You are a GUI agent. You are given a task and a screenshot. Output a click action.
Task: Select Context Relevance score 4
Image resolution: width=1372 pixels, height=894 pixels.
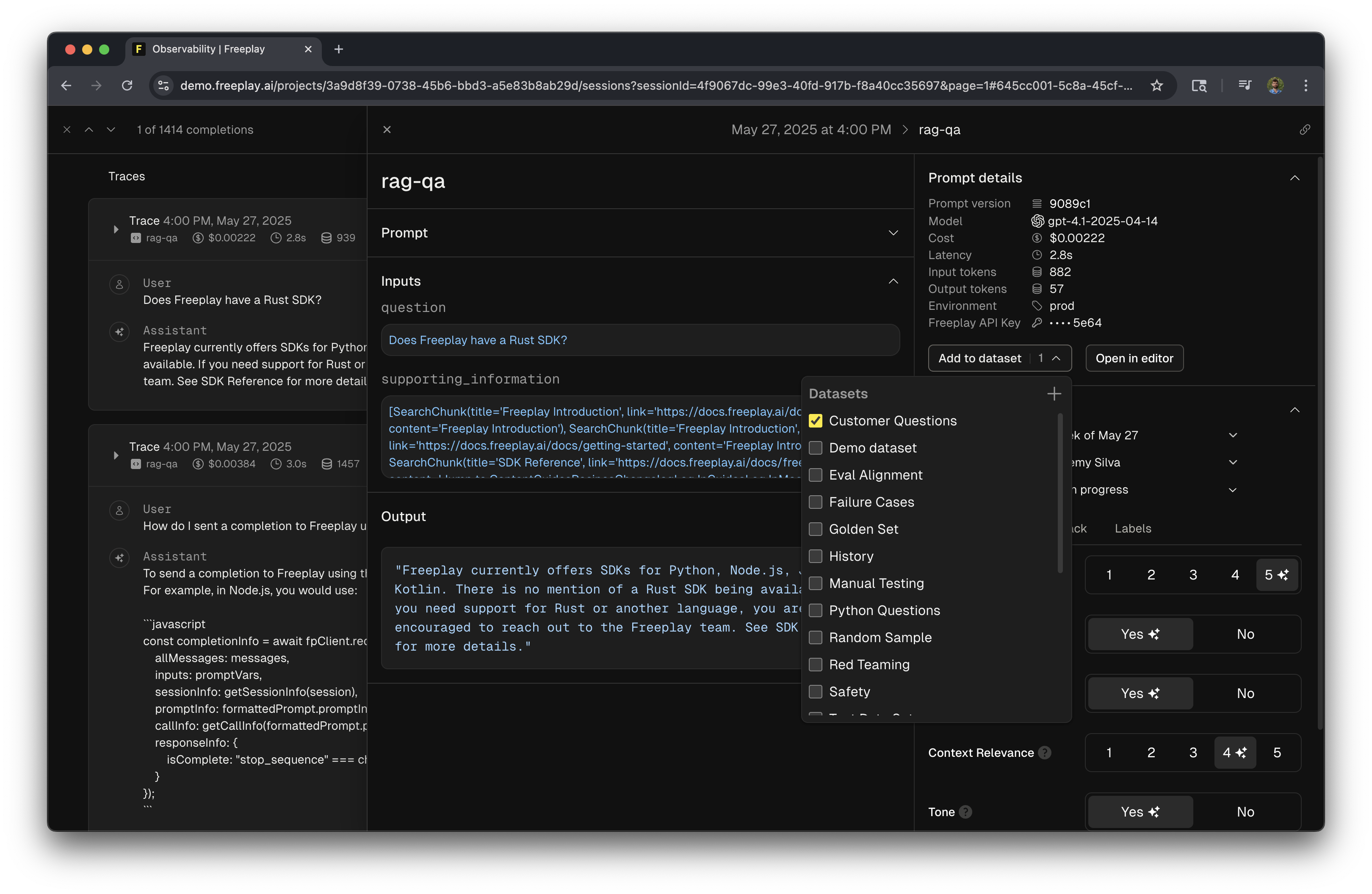click(1235, 752)
